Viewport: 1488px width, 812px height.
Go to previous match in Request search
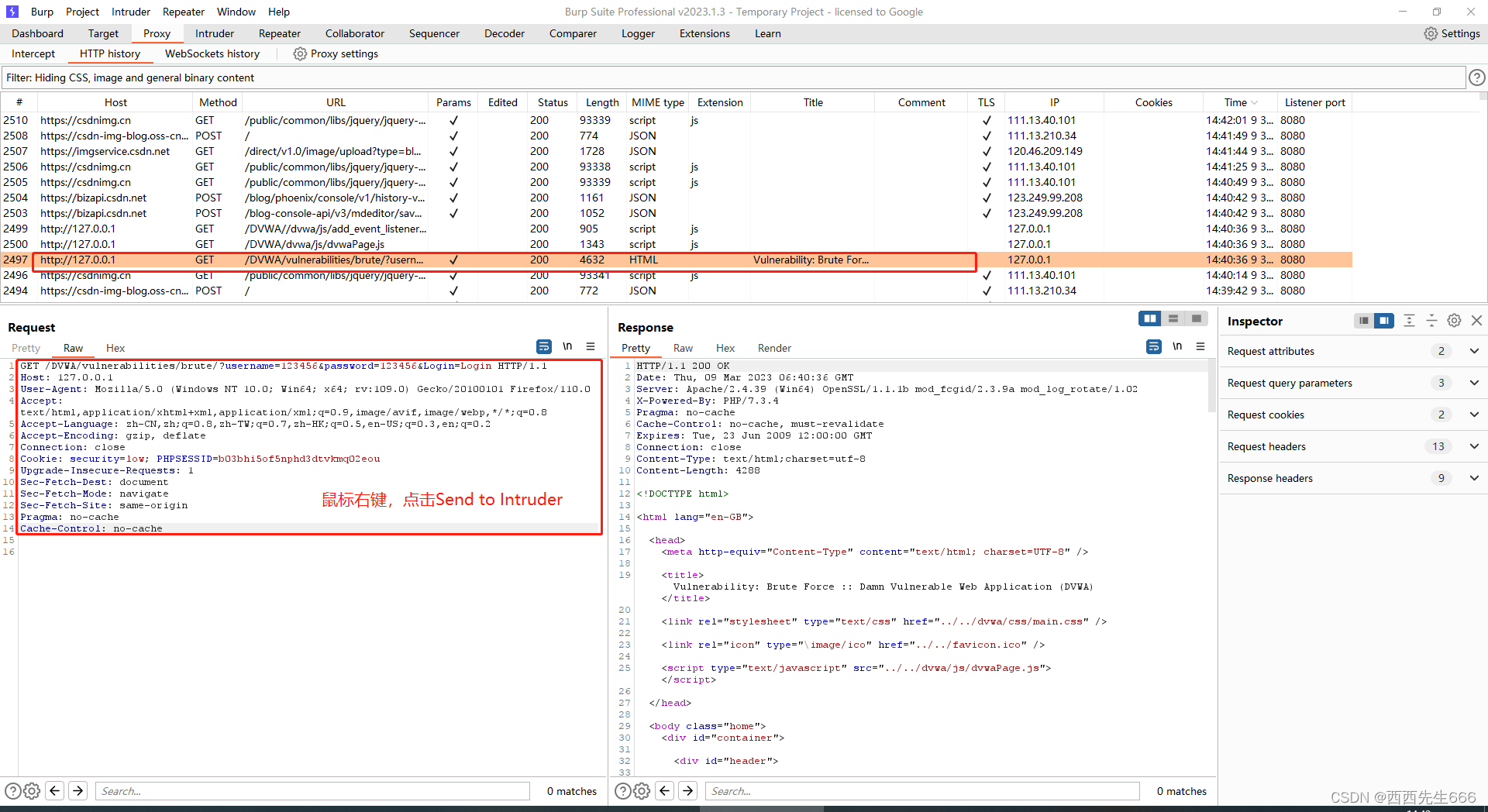(55, 791)
